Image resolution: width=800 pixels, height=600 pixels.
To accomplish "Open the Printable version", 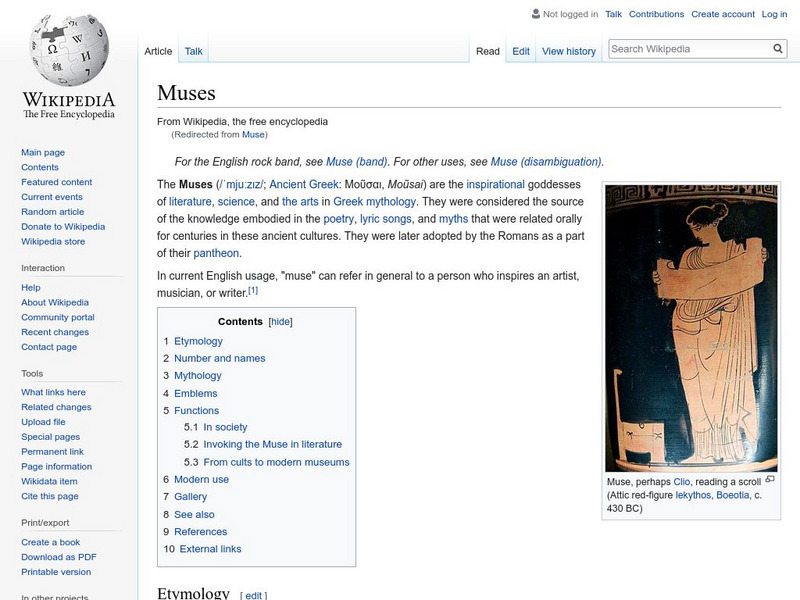I will point(56,571).
